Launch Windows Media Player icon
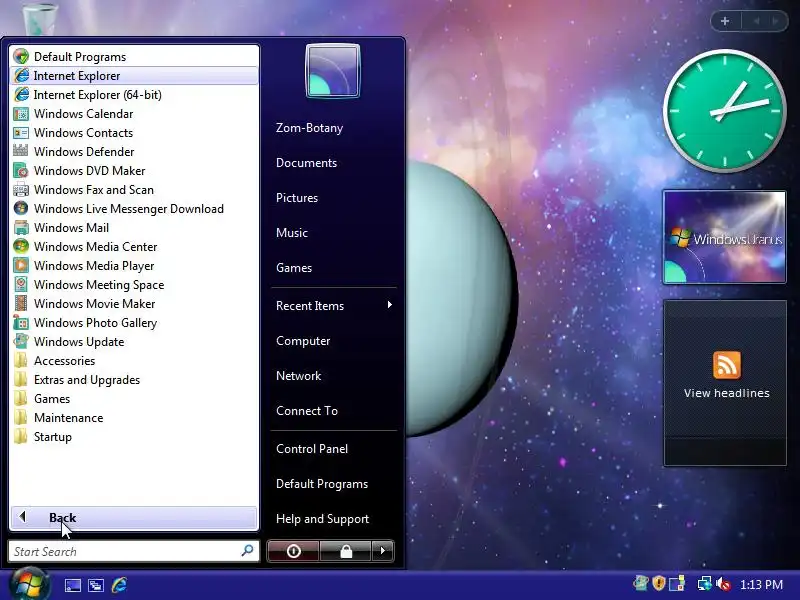This screenshot has width=800, height=600. (x=21, y=266)
